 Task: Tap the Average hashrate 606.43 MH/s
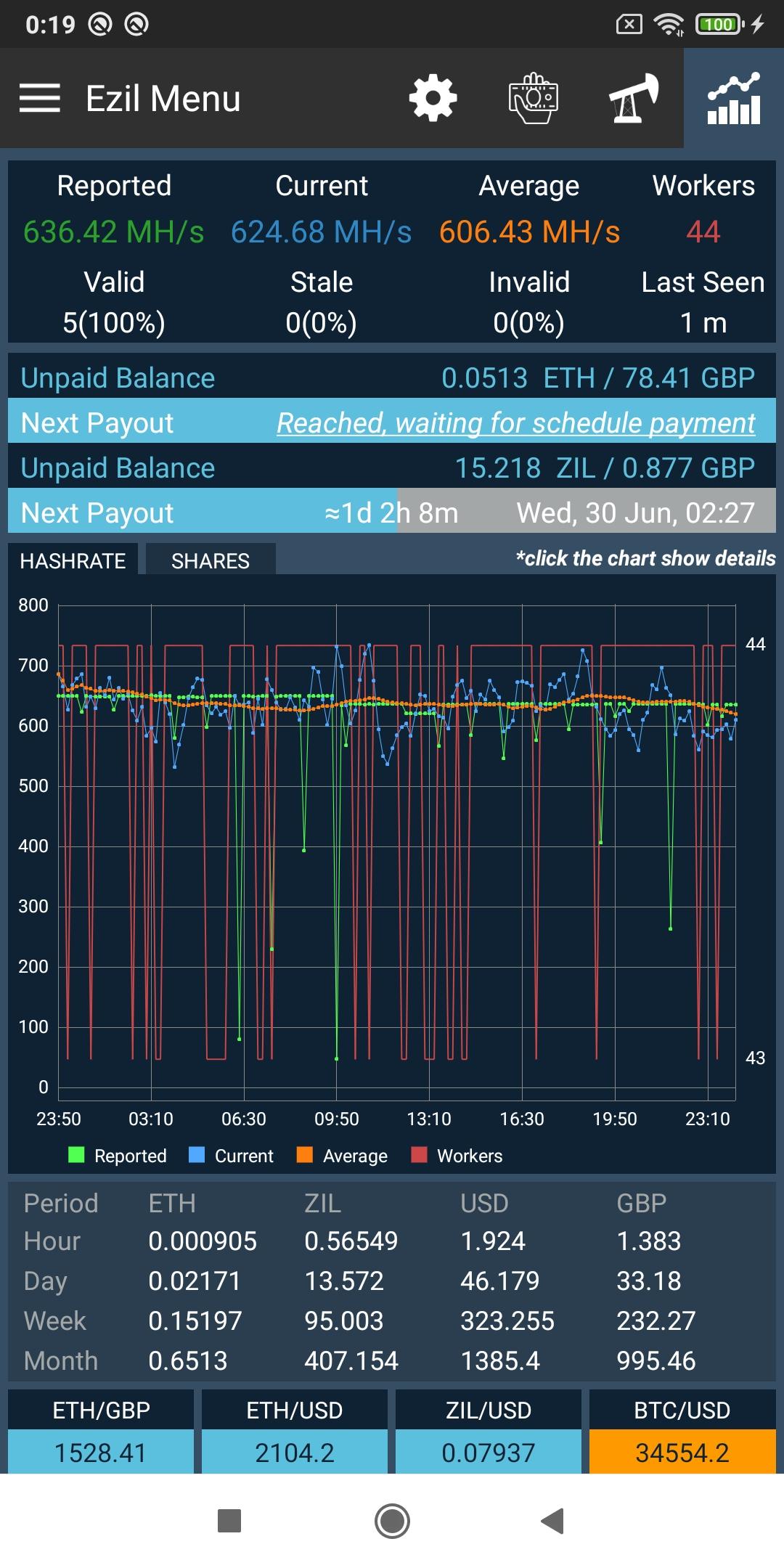click(x=529, y=232)
